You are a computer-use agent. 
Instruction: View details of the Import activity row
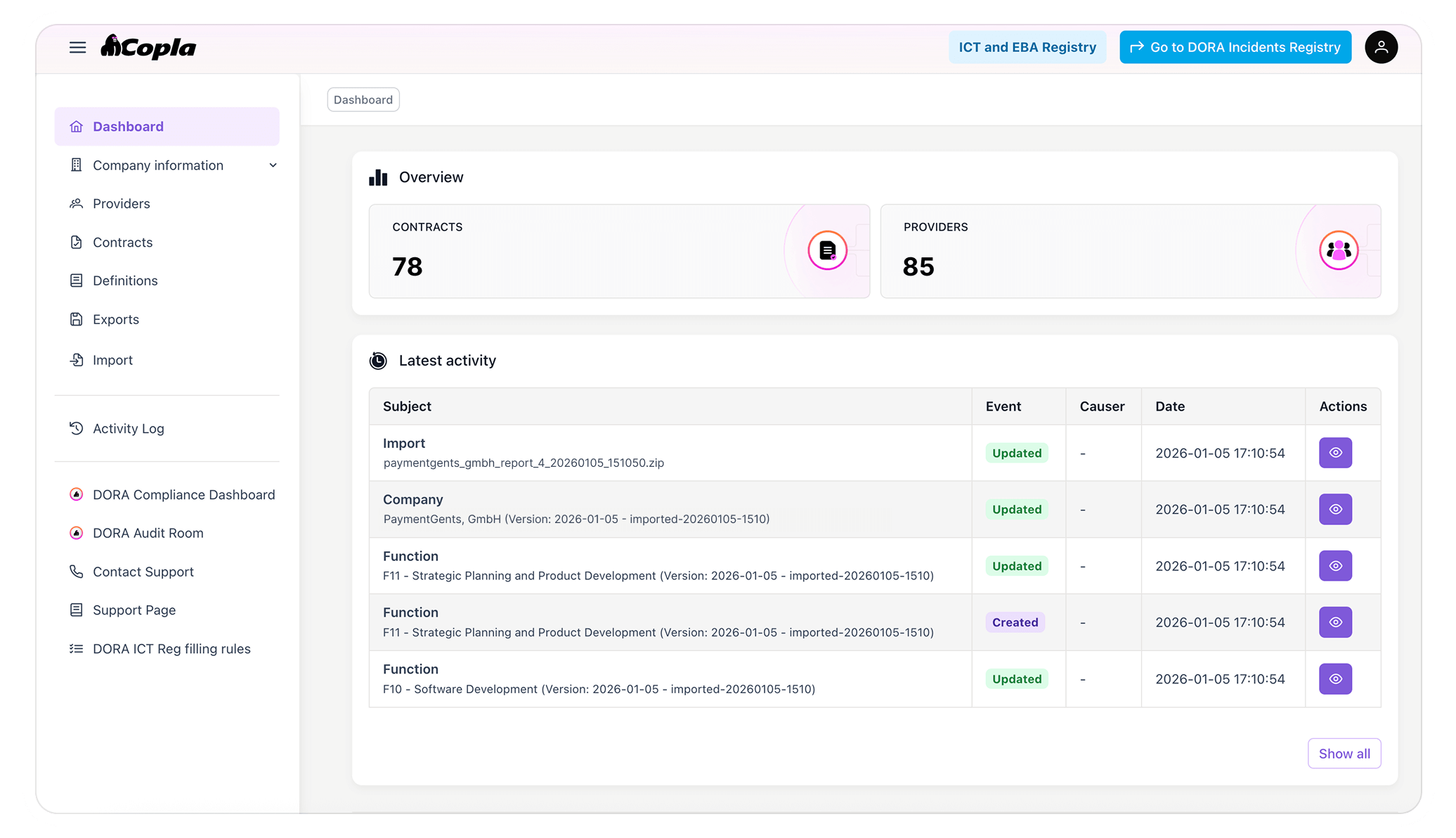[x=1335, y=453]
